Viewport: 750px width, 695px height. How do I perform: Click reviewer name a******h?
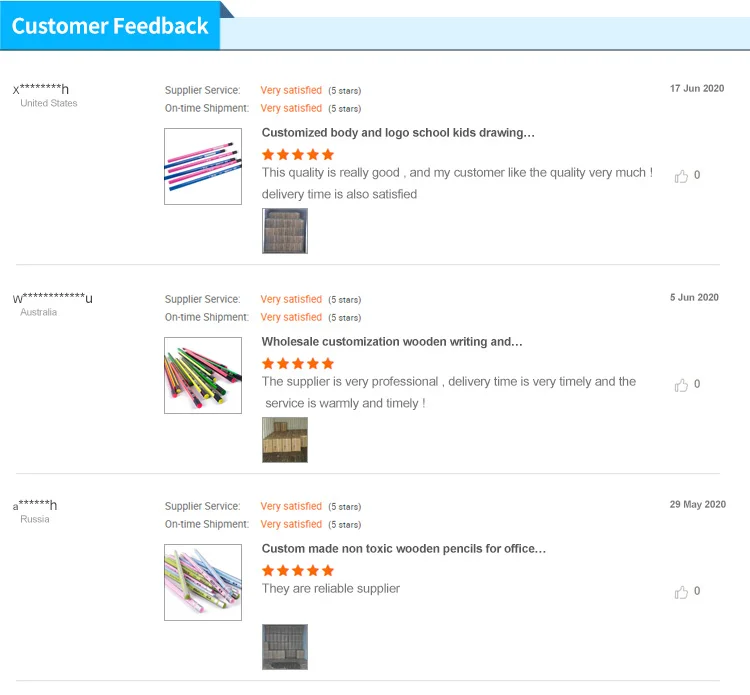(35, 505)
